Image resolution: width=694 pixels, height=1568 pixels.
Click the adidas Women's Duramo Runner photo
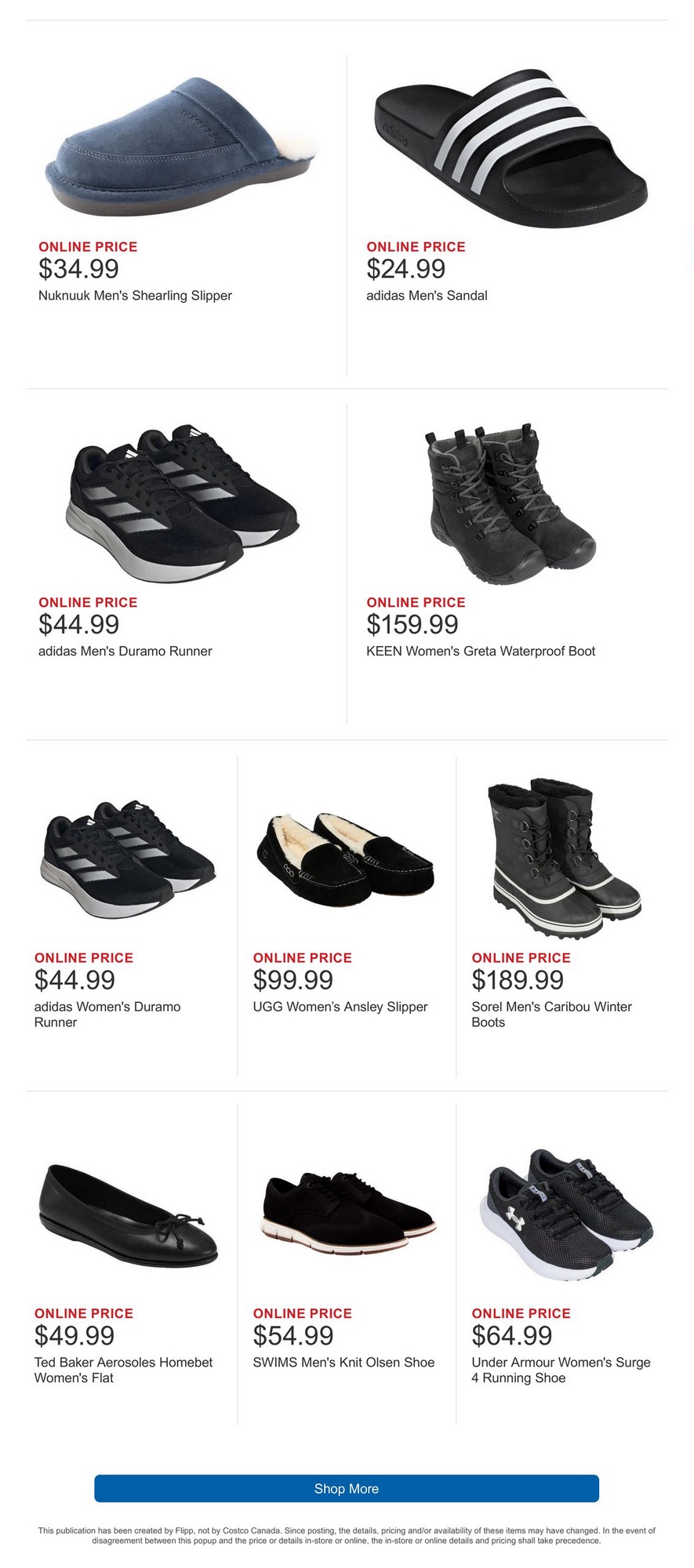click(x=128, y=858)
